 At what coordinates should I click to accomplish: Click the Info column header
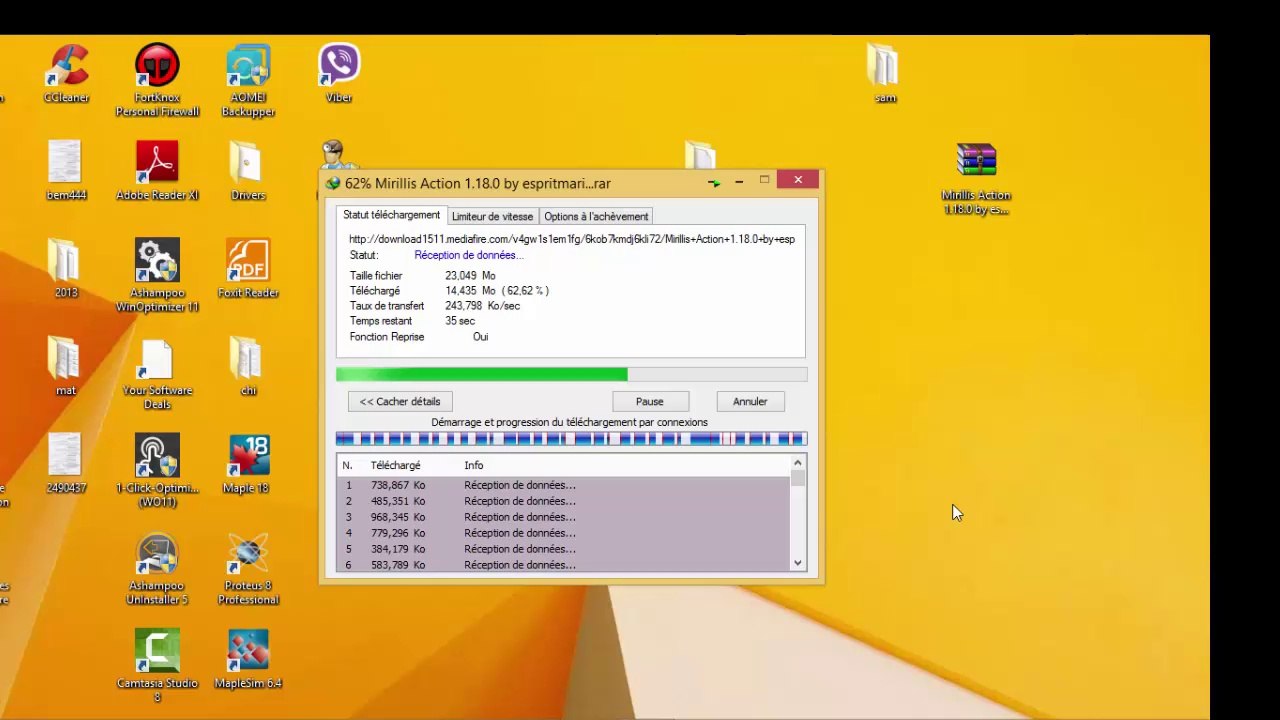474,465
